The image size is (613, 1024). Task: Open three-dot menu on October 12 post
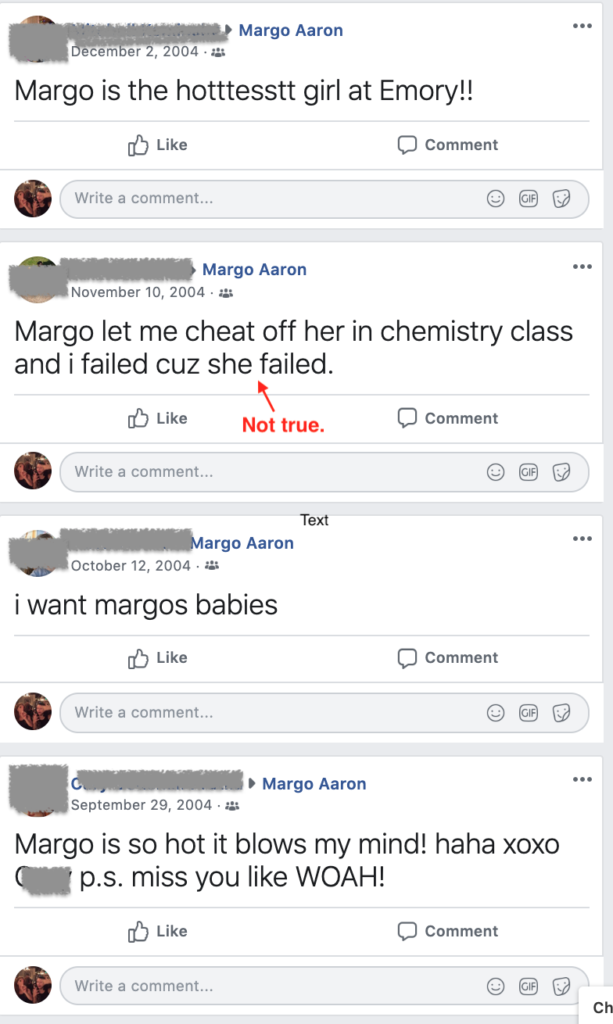click(x=582, y=539)
